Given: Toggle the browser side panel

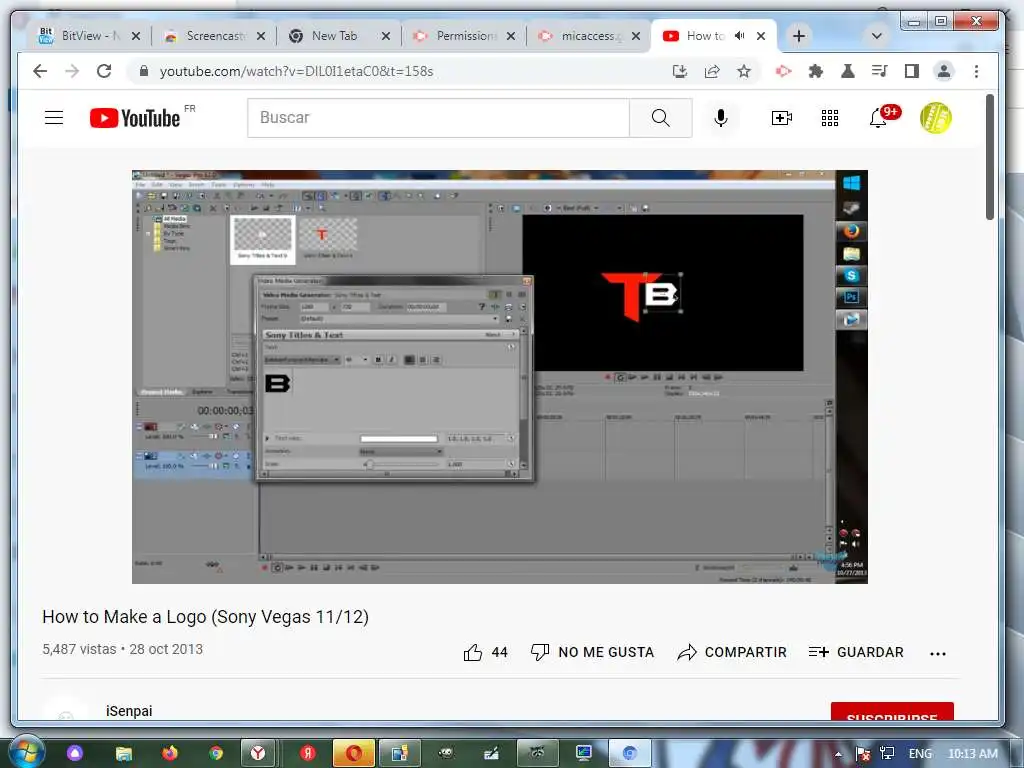Looking at the screenshot, I should tap(912, 71).
